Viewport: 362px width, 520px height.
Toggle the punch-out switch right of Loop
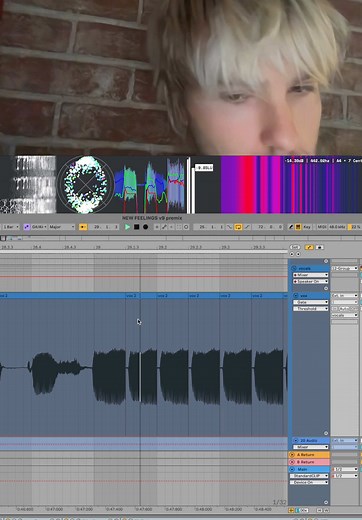click(247, 227)
